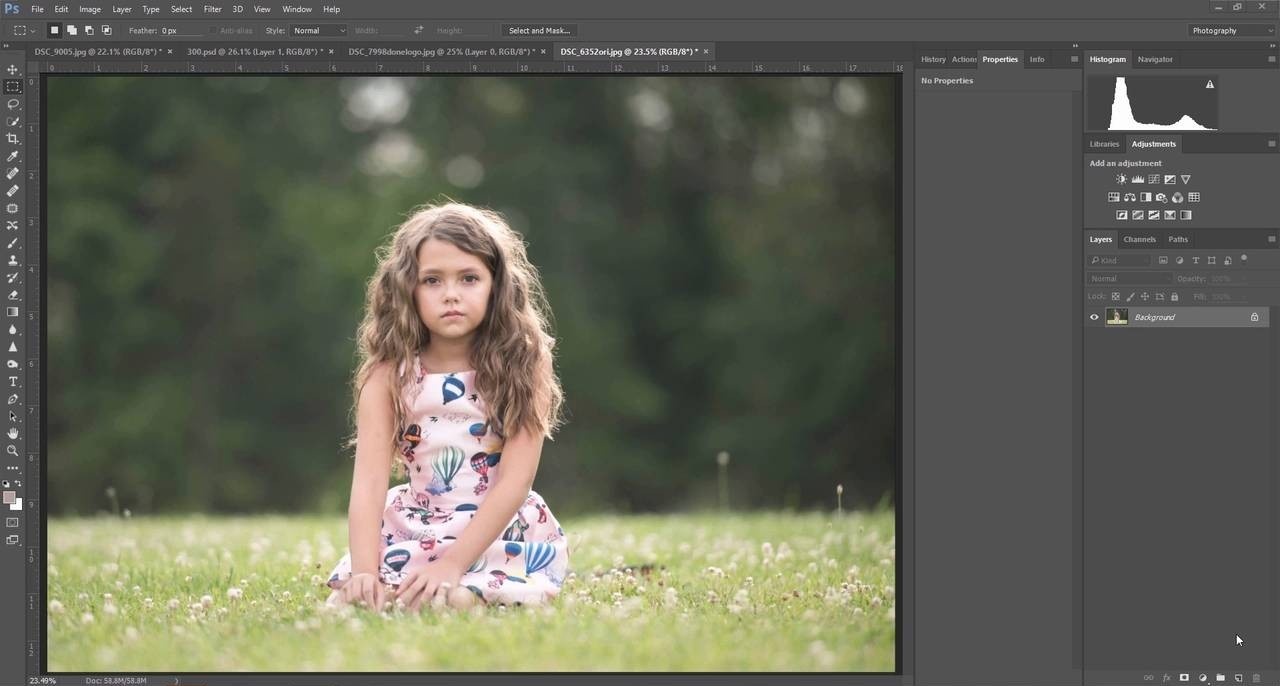1280x686 pixels.
Task: Select the Move tool
Action: click(x=13, y=69)
